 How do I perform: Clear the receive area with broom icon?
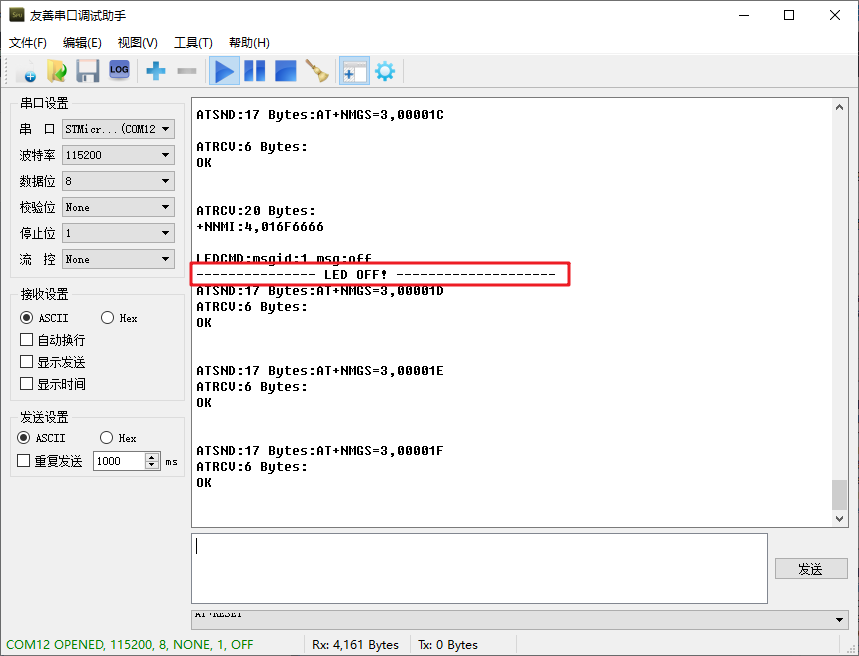(x=317, y=71)
